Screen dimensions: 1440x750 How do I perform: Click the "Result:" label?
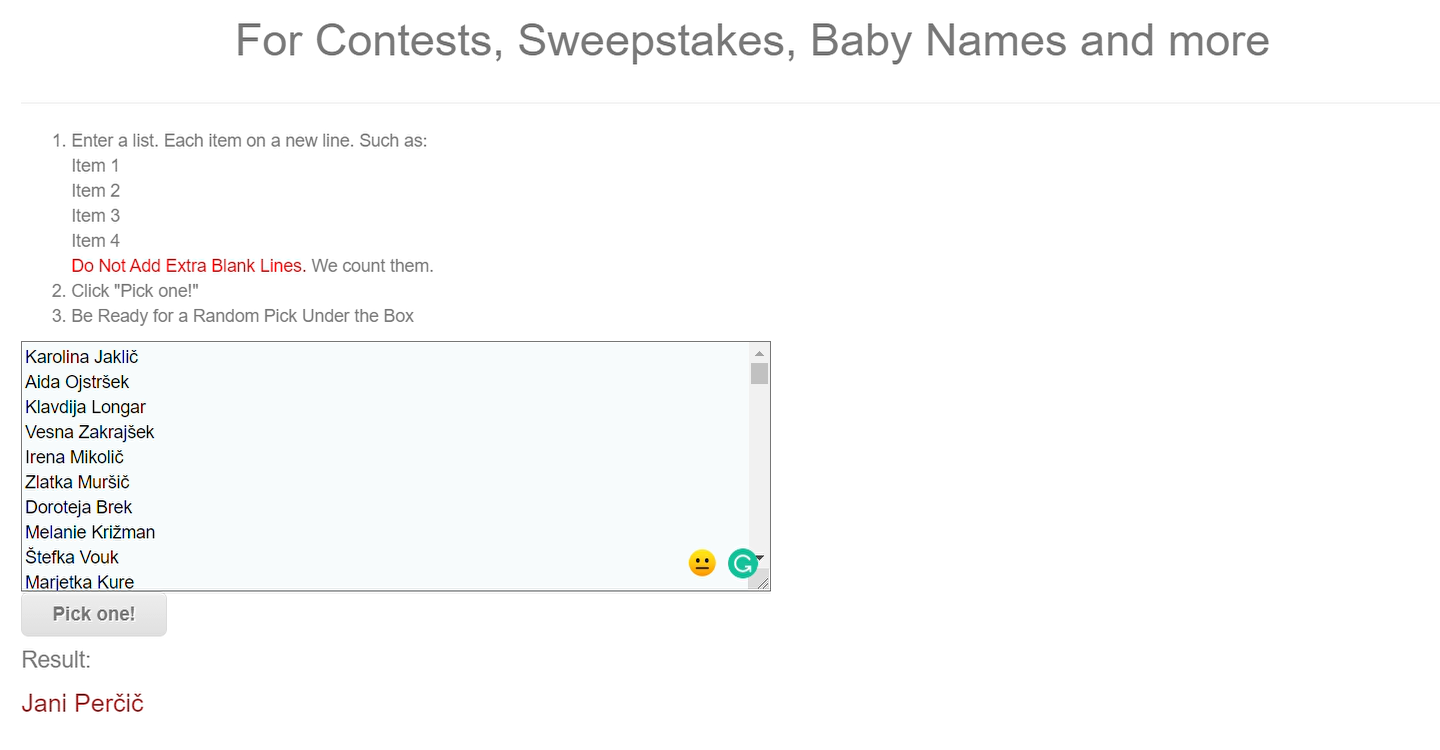(56, 660)
